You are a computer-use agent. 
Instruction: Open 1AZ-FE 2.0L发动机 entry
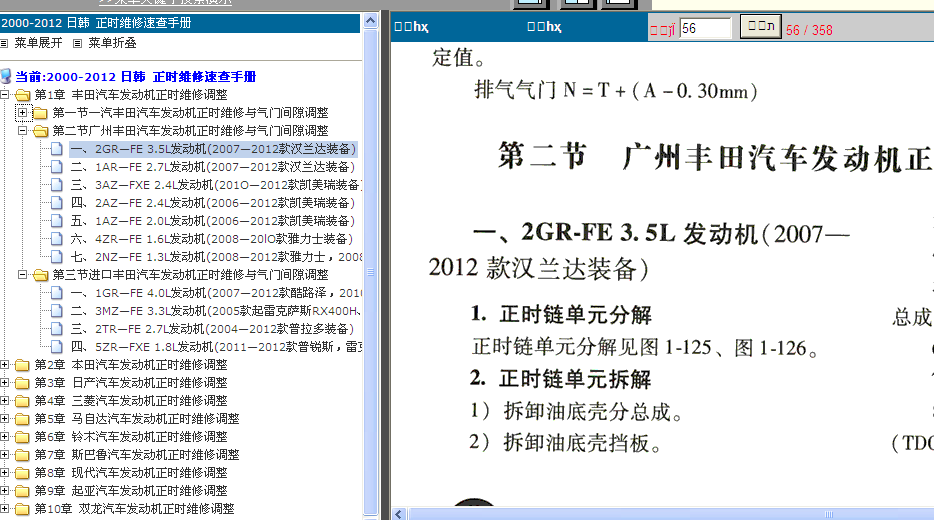pyautogui.click(x=213, y=220)
